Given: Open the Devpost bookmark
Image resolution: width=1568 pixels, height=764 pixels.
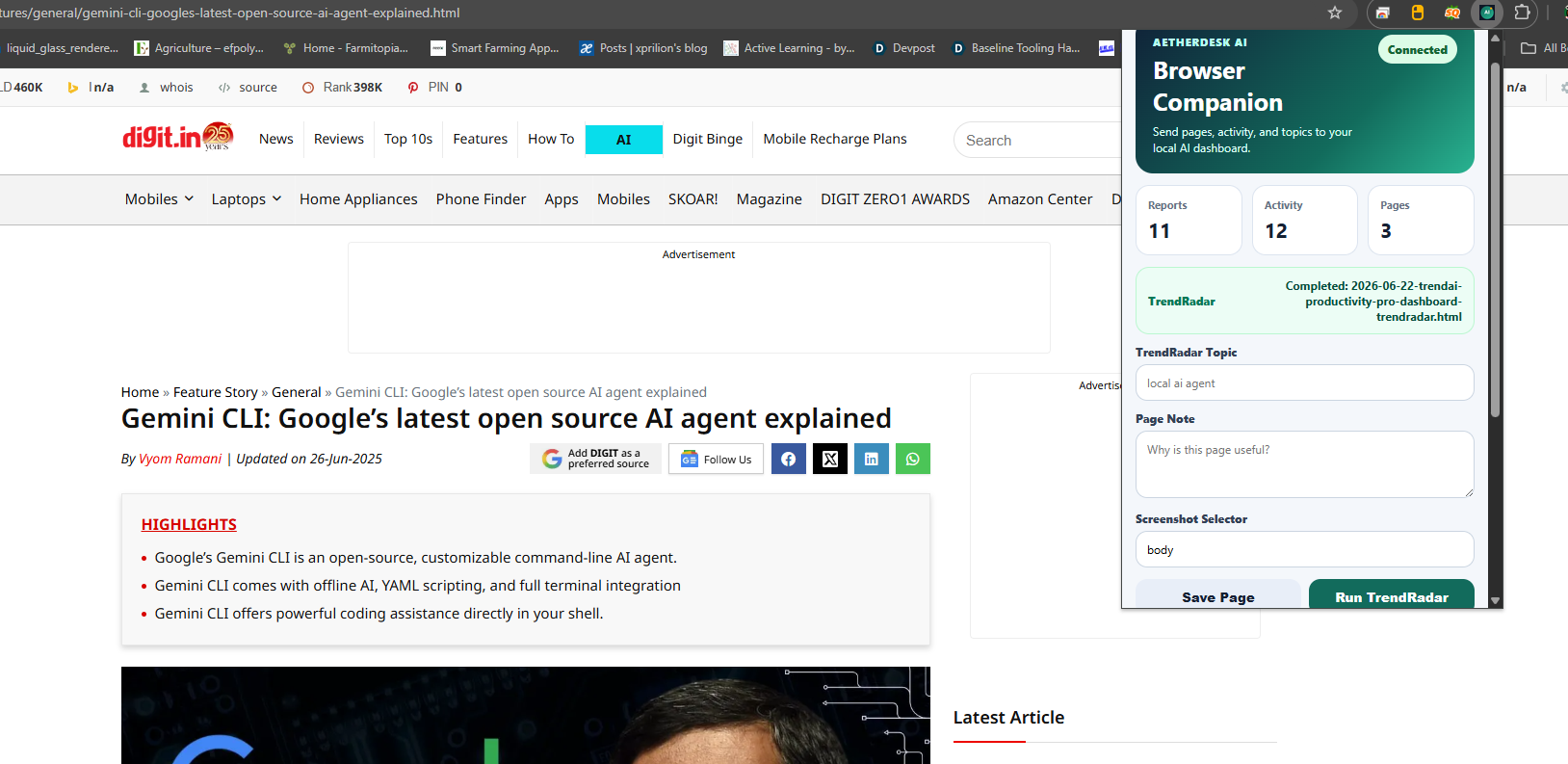Looking at the screenshot, I should pyautogui.click(x=904, y=48).
